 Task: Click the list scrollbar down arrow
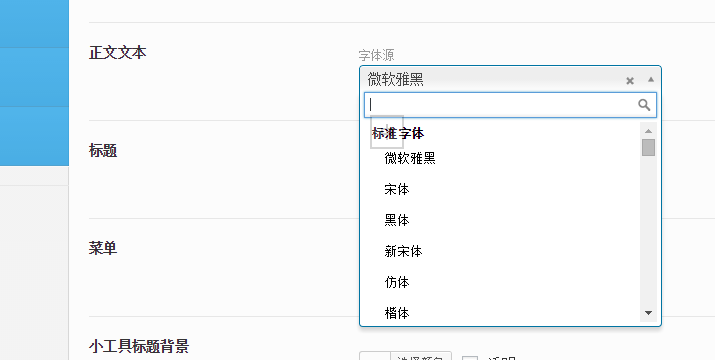coord(648,313)
